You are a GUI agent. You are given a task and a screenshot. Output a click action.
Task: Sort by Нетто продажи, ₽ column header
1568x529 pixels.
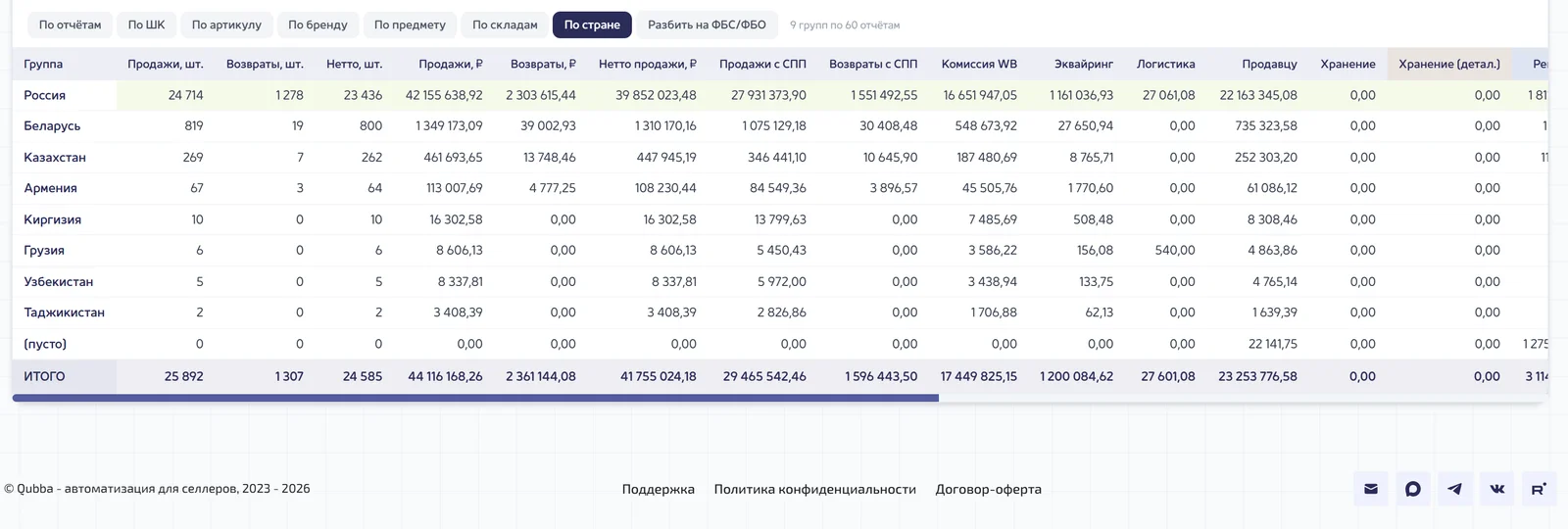648,64
